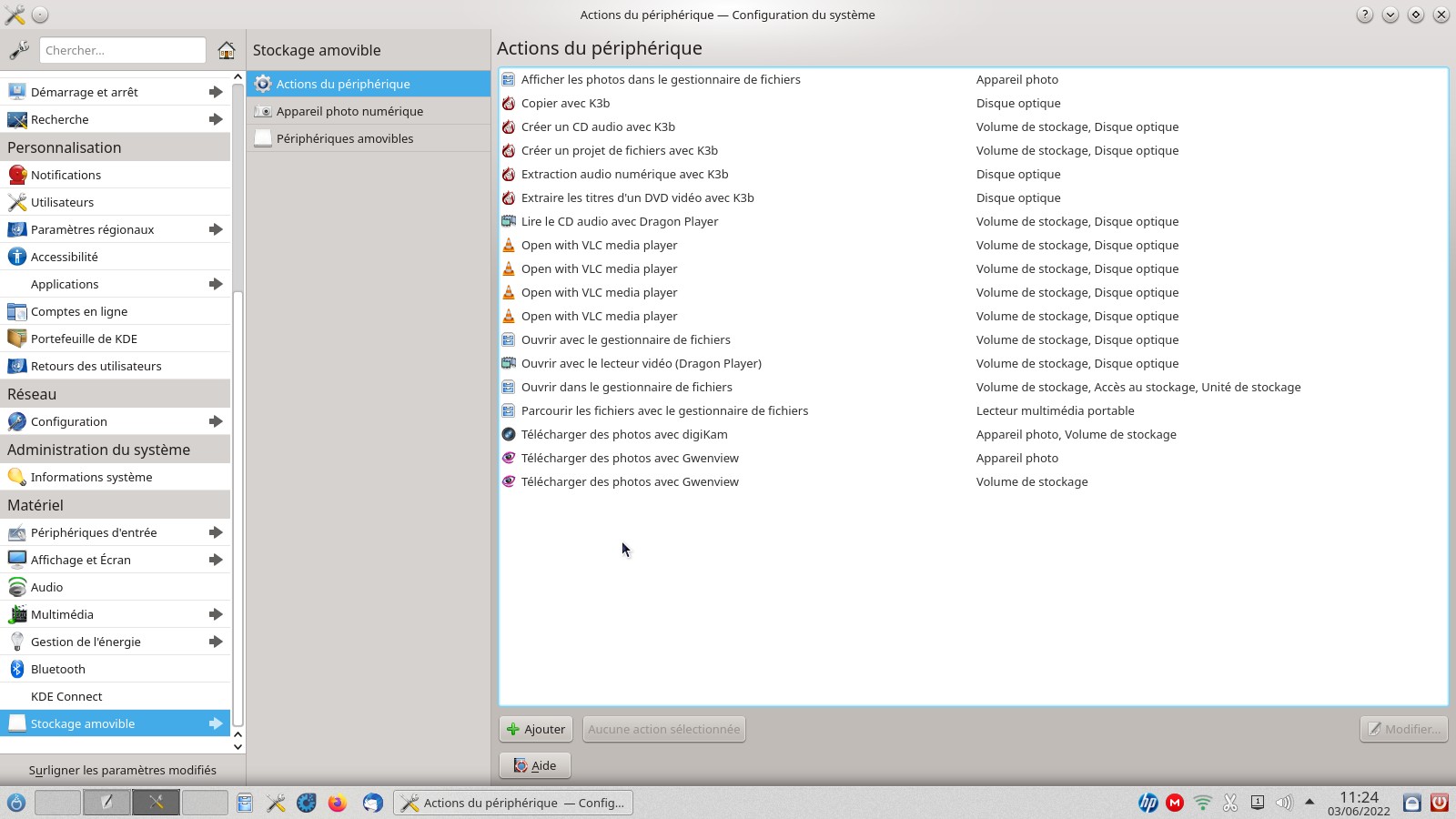Click the home icon next to search
This screenshot has height=819, width=1456.
(227, 50)
